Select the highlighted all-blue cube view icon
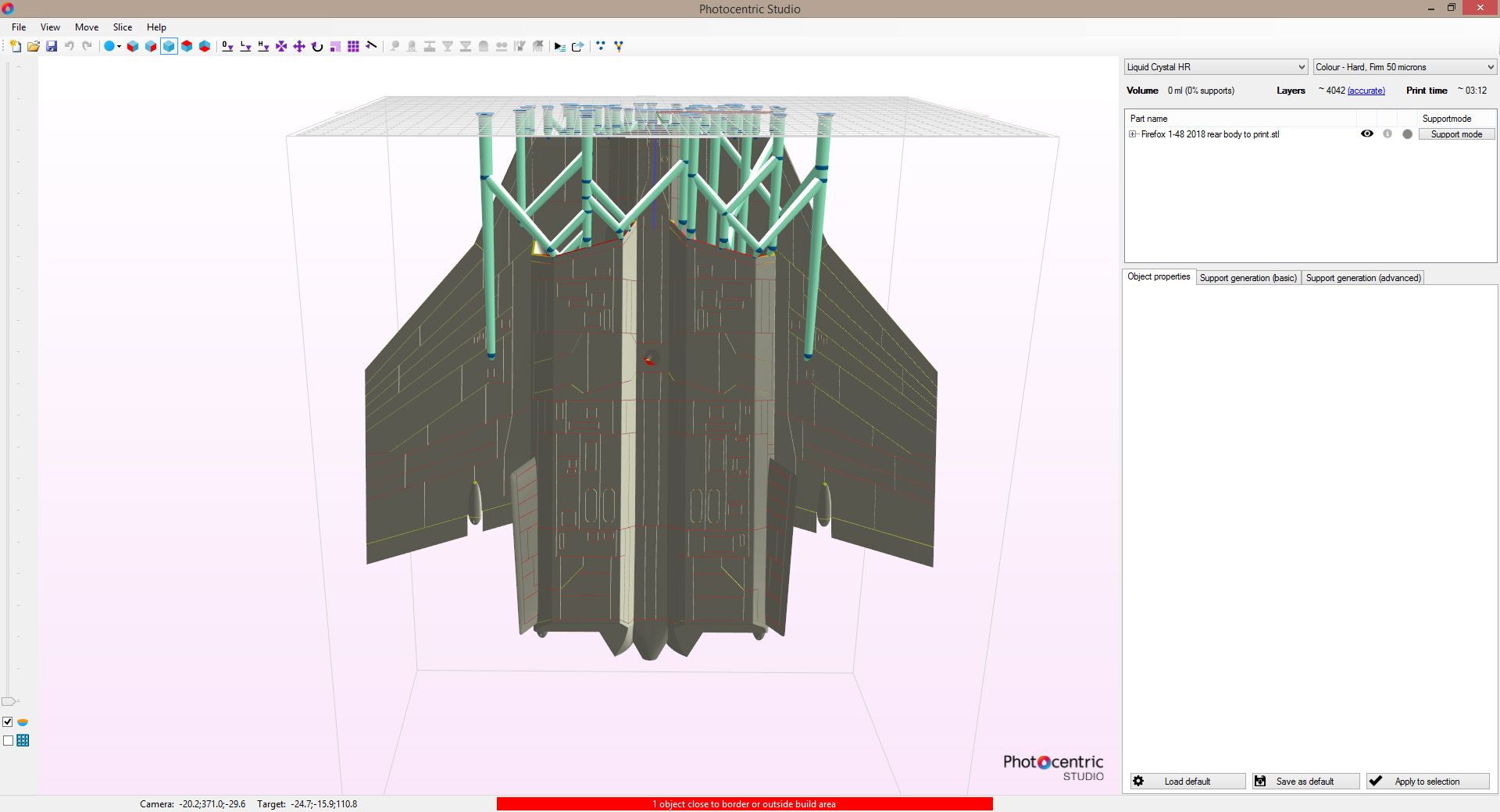1500x812 pixels. tap(169, 46)
